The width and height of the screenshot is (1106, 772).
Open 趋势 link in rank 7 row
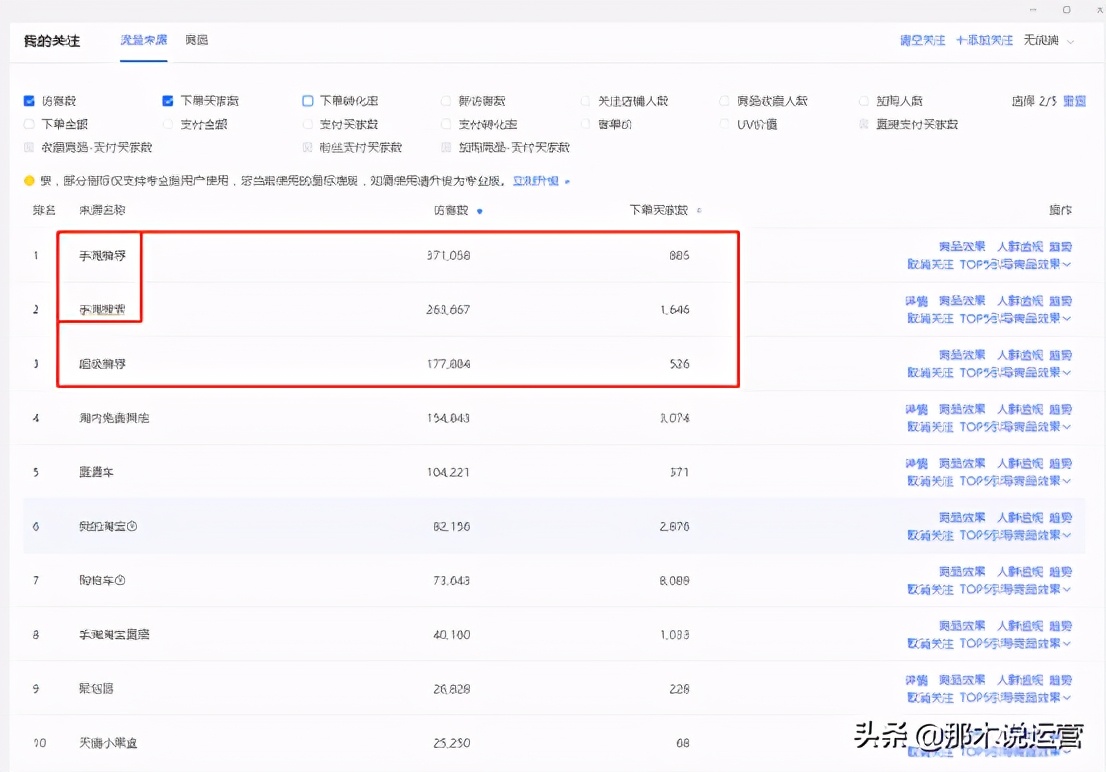click(x=1060, y=572)
